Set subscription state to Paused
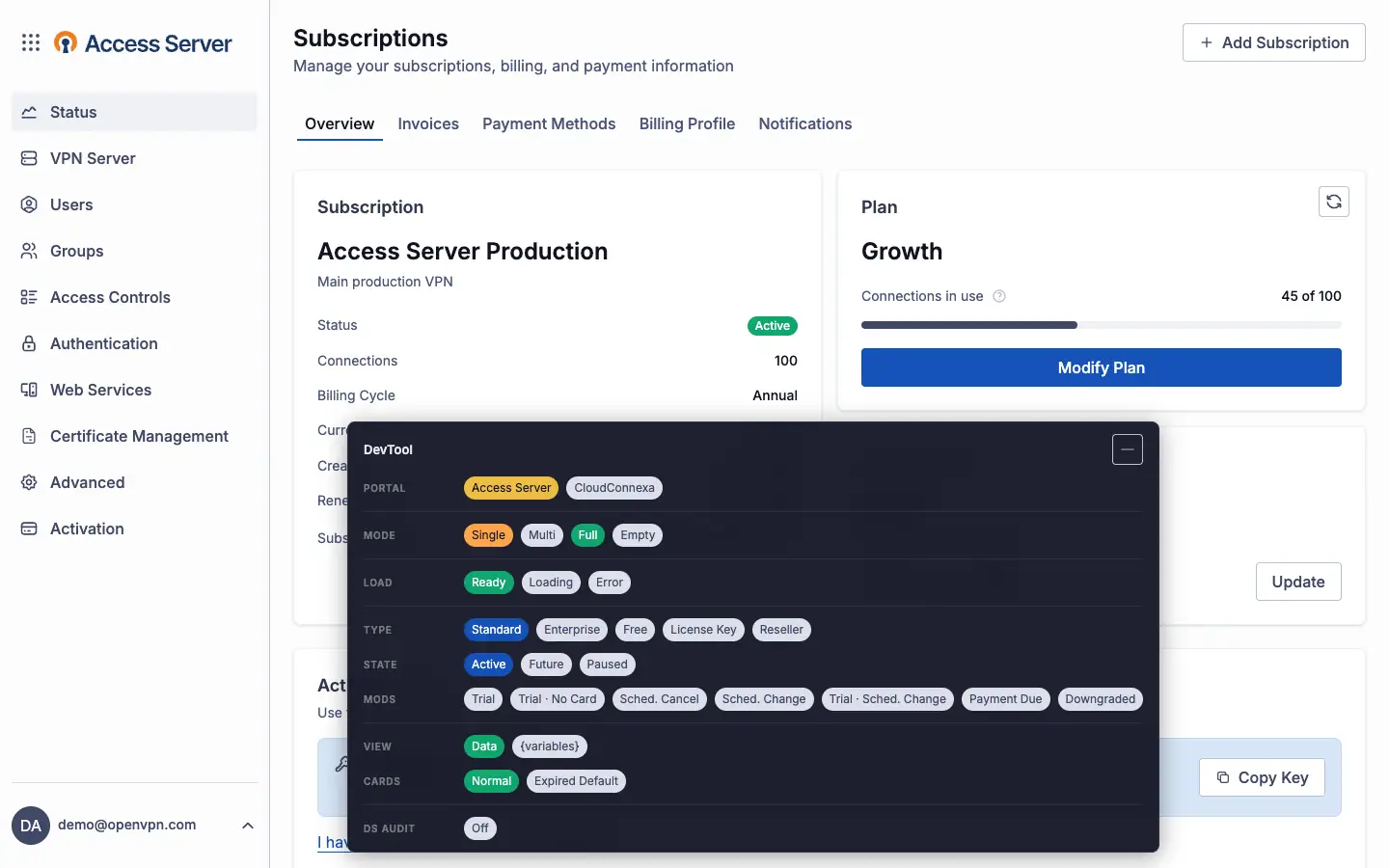1389x868 pixels. 607,665
